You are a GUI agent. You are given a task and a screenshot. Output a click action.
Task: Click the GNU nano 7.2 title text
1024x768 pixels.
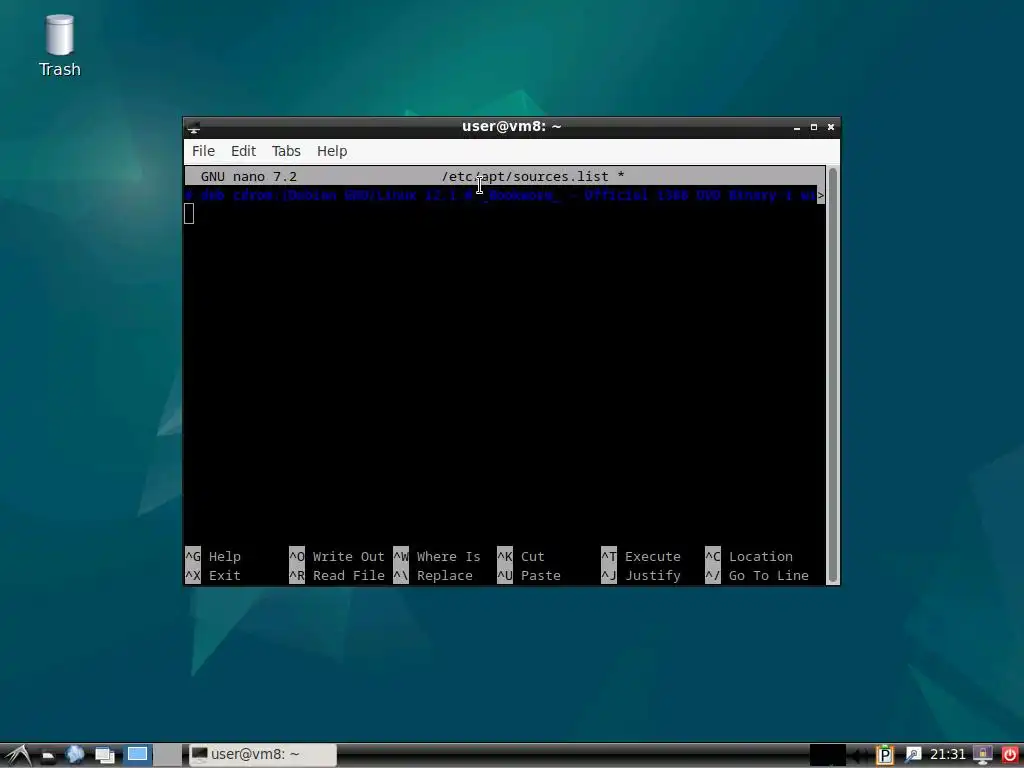248,176
